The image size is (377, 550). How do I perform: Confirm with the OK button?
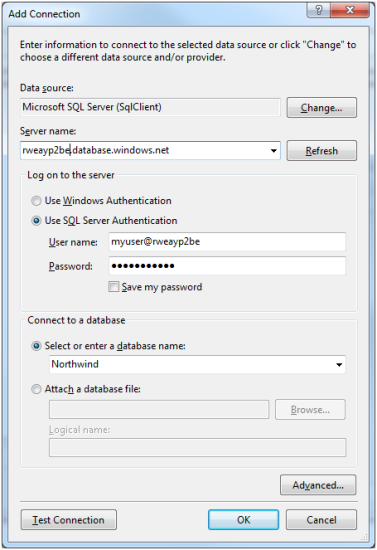[244, 519]
